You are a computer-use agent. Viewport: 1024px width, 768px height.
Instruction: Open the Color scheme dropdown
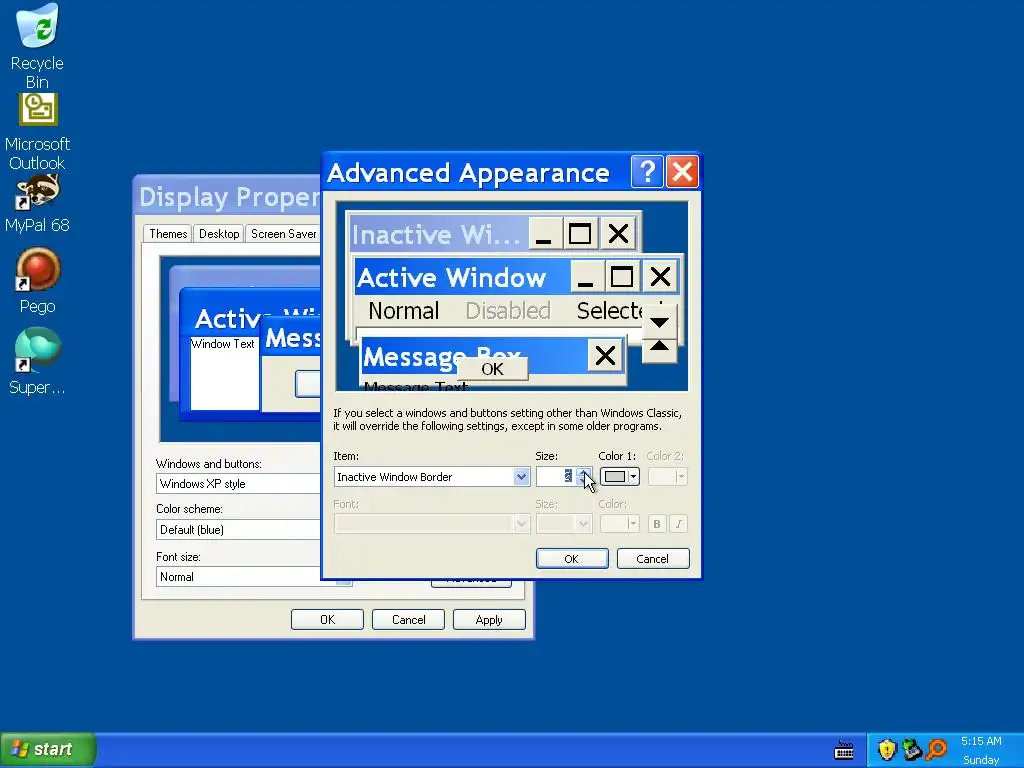(x=238, y=530)
